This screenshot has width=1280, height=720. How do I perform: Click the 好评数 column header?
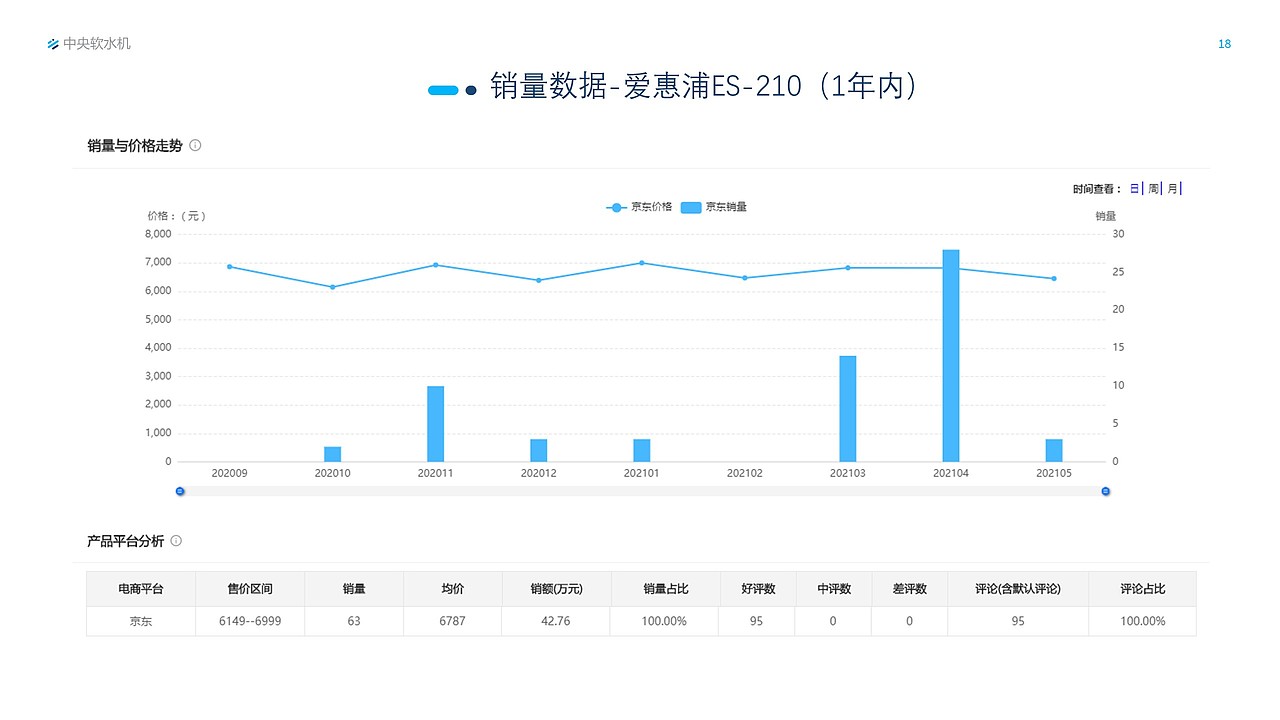758,589
